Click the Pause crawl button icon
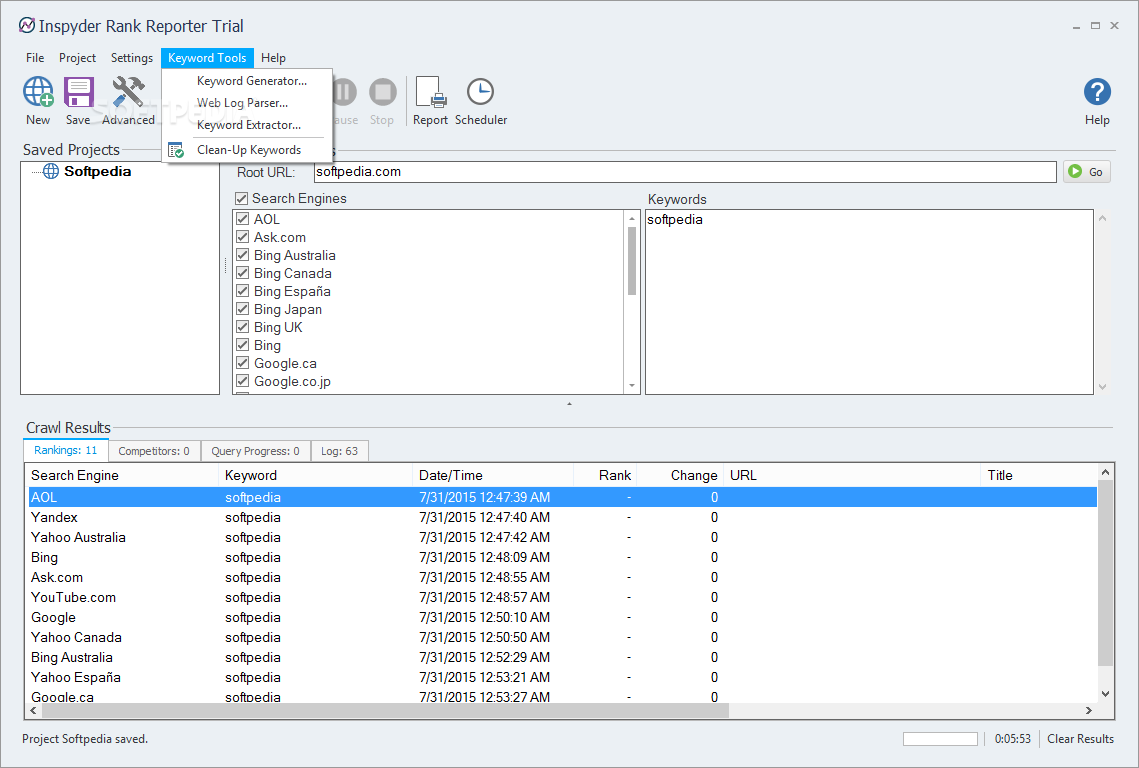The height and width of the screenshot is (768, 1139). [344, 92]
